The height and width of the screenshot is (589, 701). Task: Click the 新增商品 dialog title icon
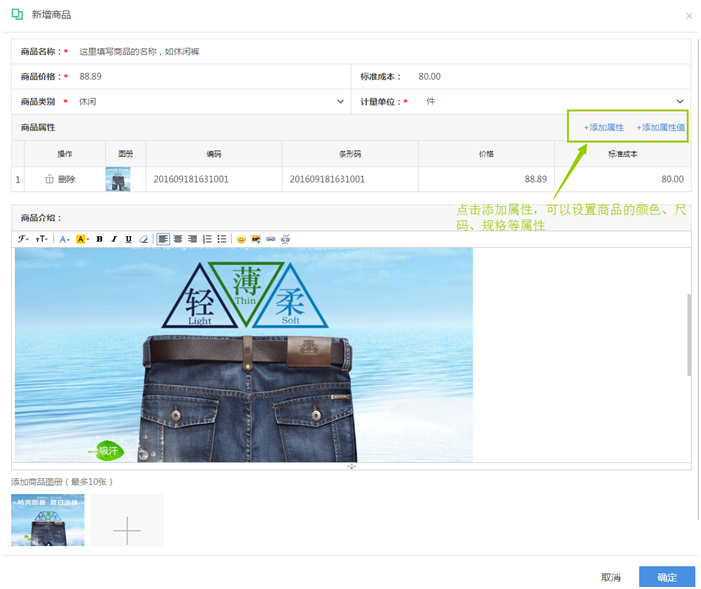click(17, 14)
